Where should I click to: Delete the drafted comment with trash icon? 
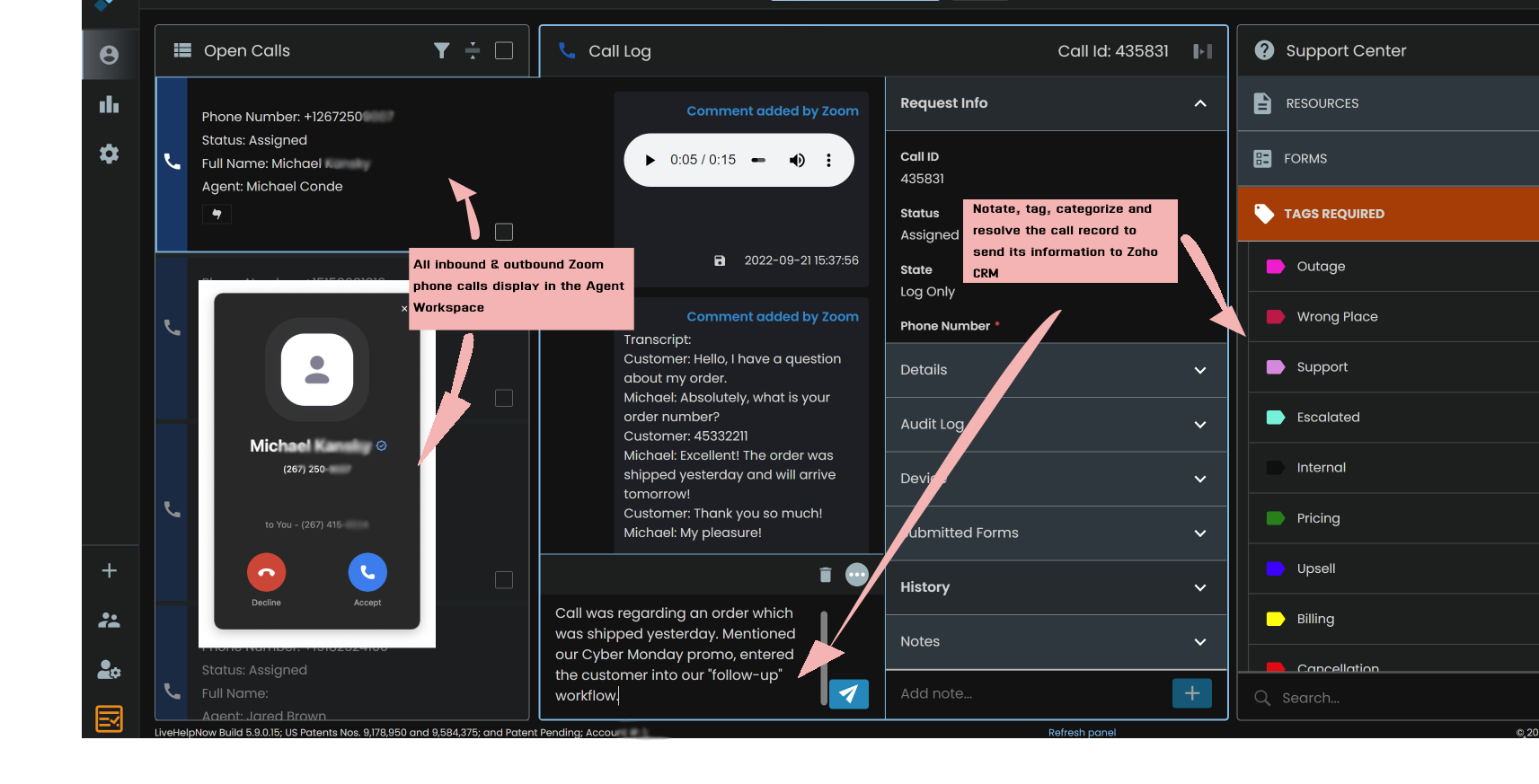826,575
